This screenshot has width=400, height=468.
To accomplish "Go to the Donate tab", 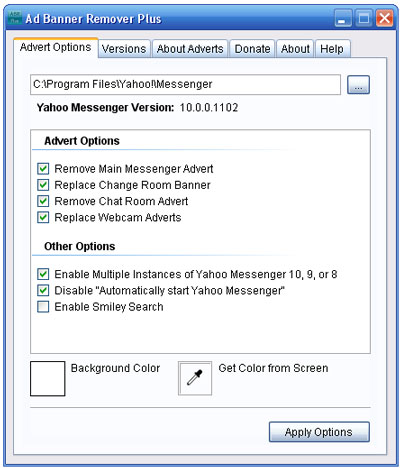I will [252, 49].
